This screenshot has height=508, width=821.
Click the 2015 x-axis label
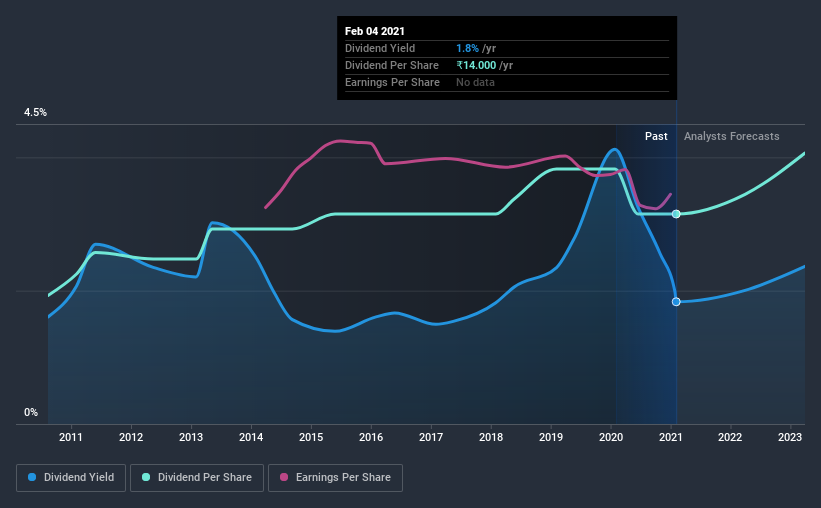pyautogui.click(x=311, y=437)
